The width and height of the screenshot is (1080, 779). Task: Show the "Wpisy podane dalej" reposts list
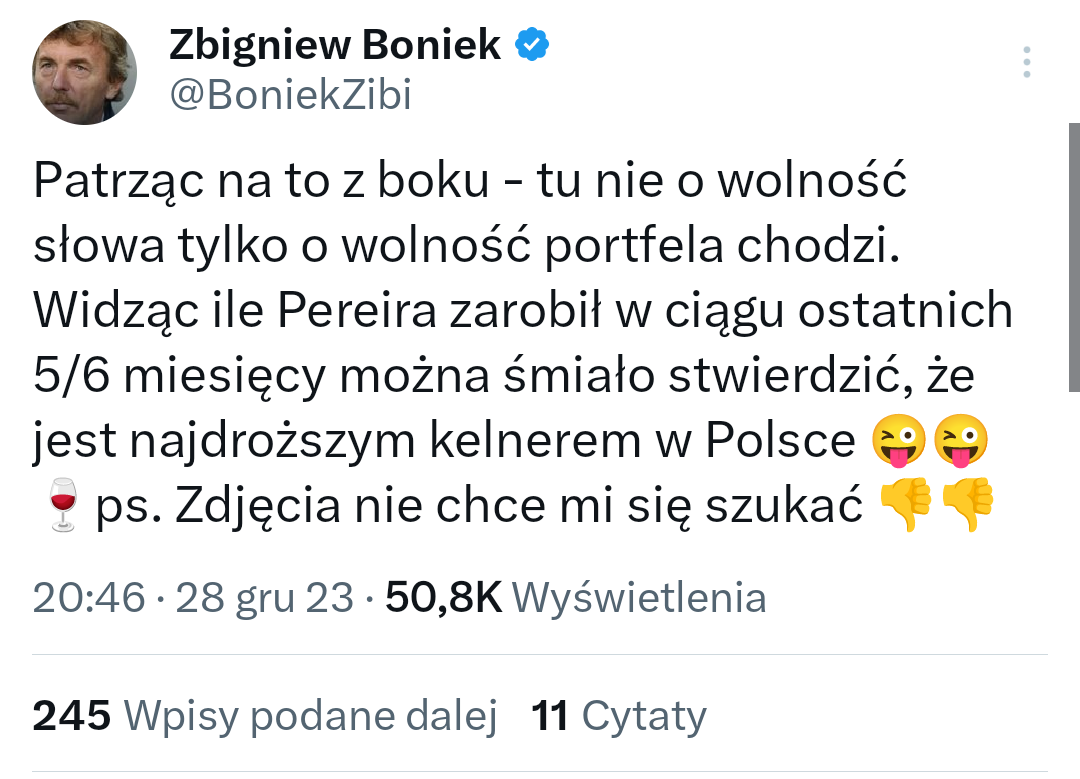310,716
